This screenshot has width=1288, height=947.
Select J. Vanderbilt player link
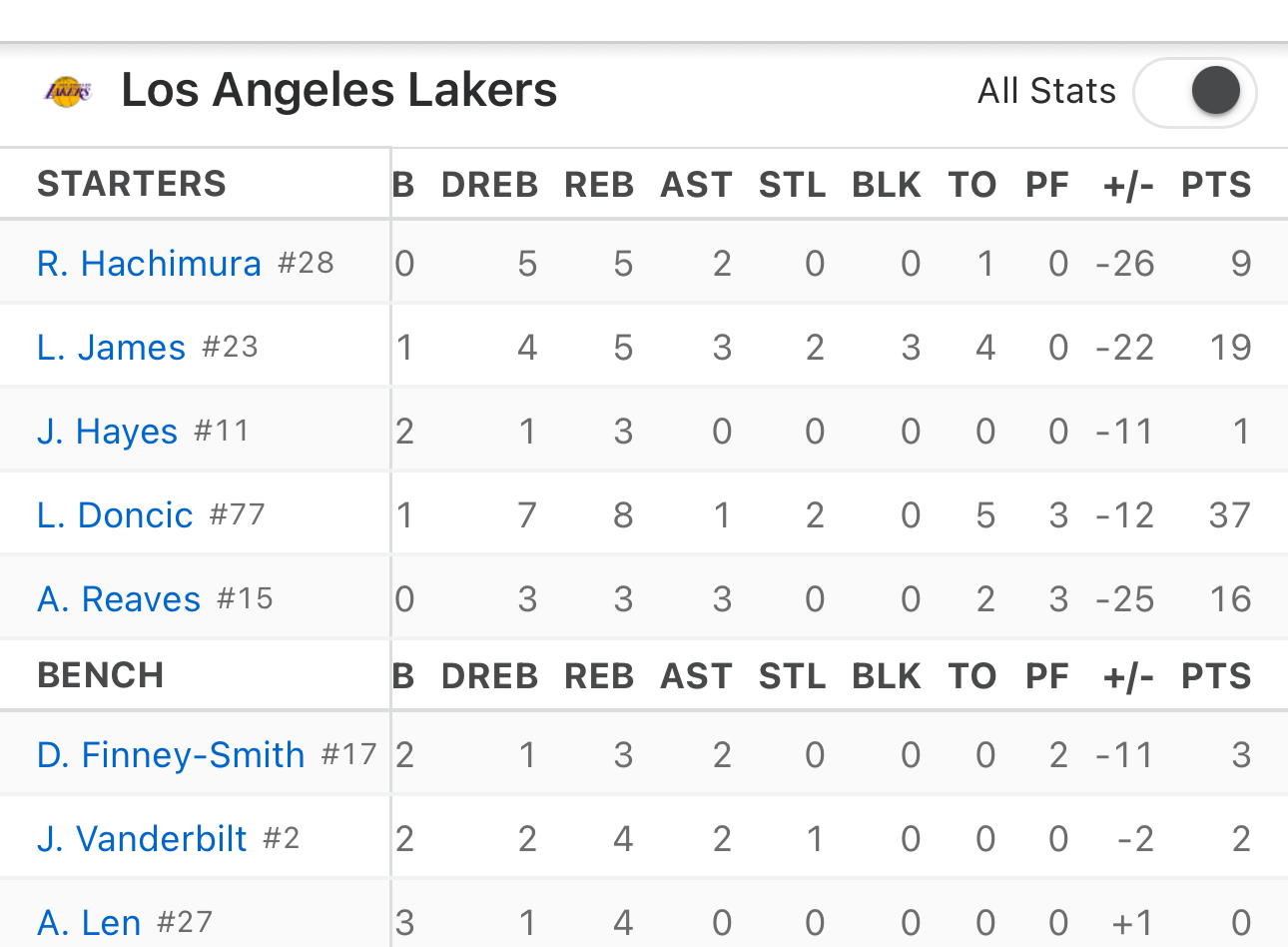point(142,839)
